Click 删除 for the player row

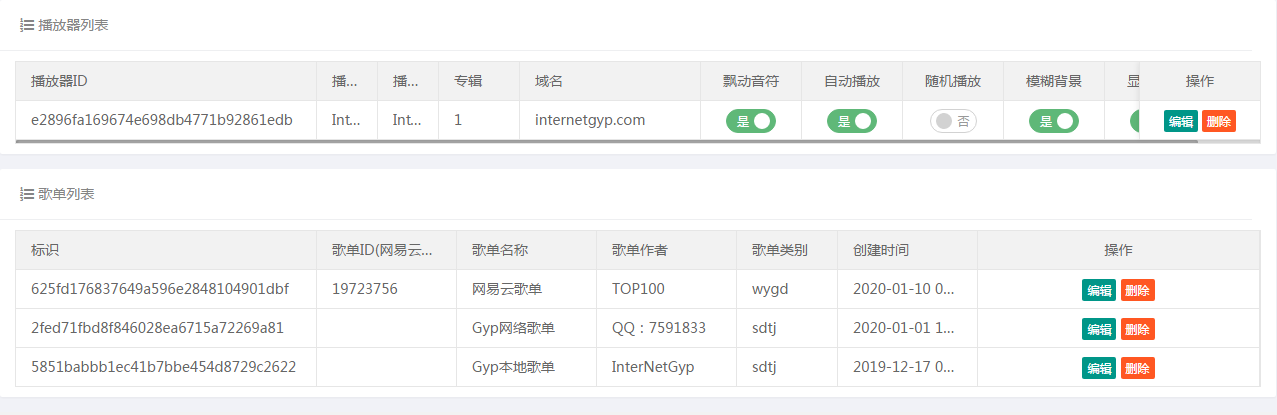[x=1218, y=121]
